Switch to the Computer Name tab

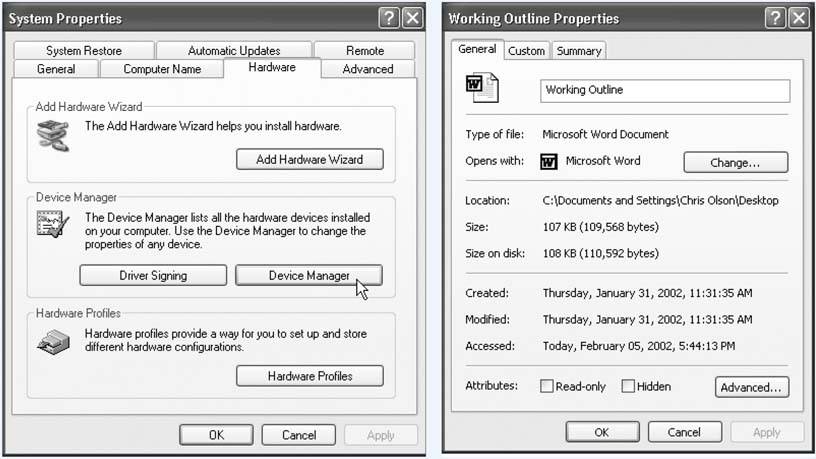click(x=162, y=69)
